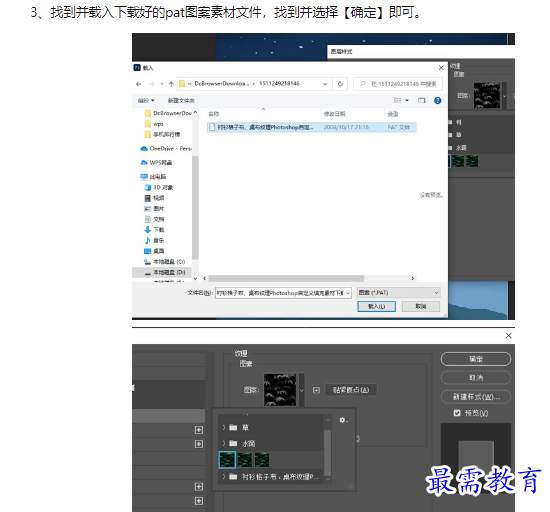Click 贴紧原点(A) snap to origin button
This screenshot has height=512, width=550.
pyautogui.click(x=351, y=390)
